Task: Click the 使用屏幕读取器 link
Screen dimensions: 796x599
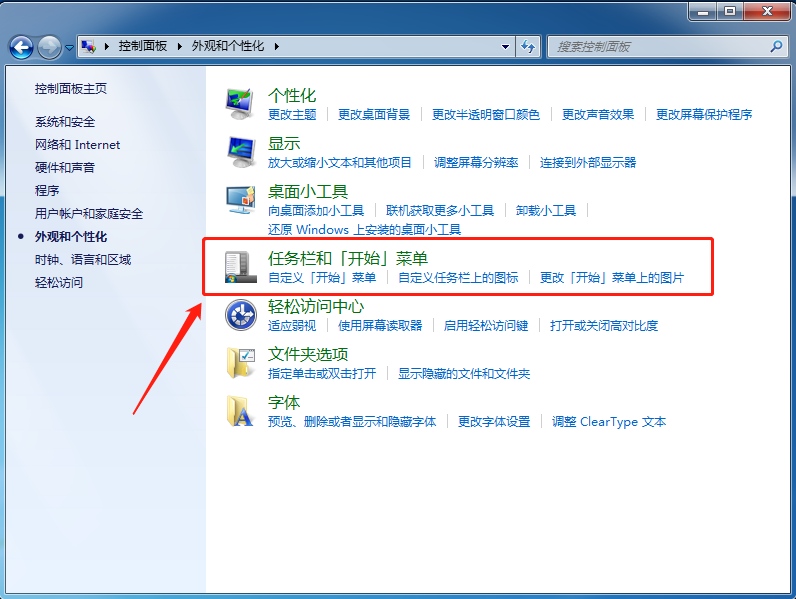Action: [380, 326]
